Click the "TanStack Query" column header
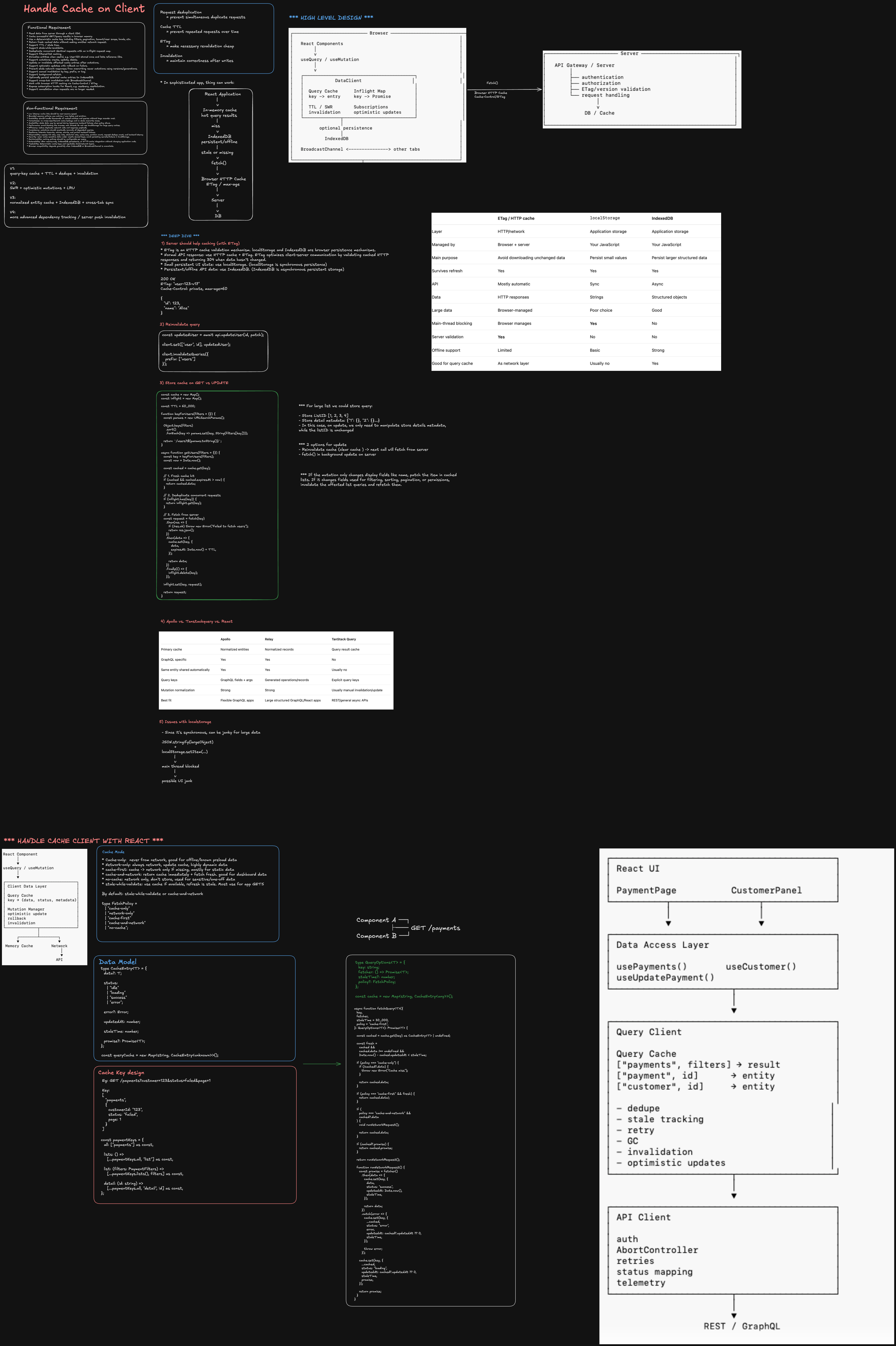This screenshot has height=1346, width=896. [343, 639]
